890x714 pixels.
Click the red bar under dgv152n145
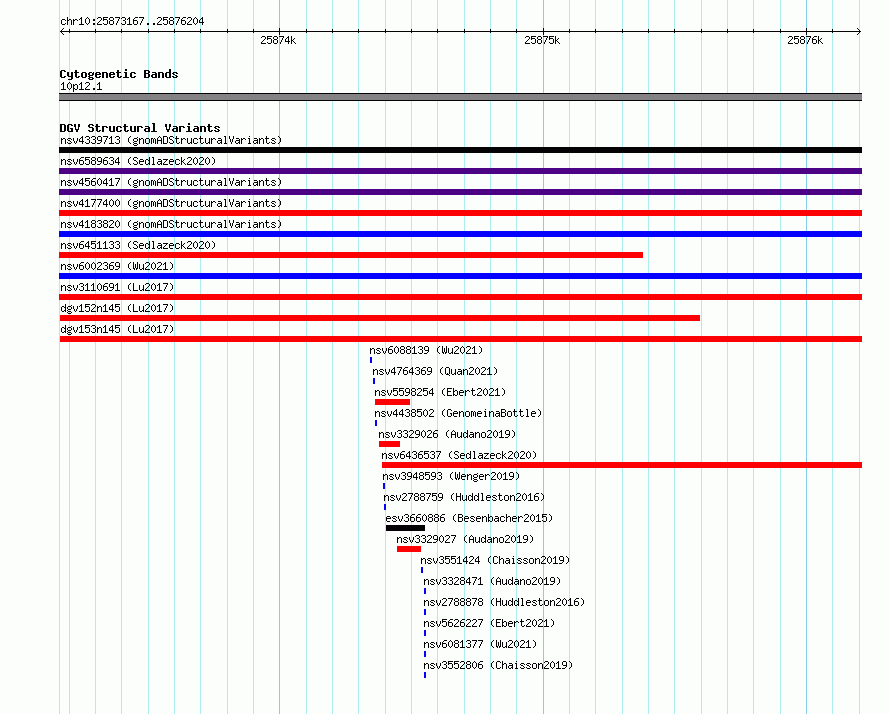coord(379,318)
